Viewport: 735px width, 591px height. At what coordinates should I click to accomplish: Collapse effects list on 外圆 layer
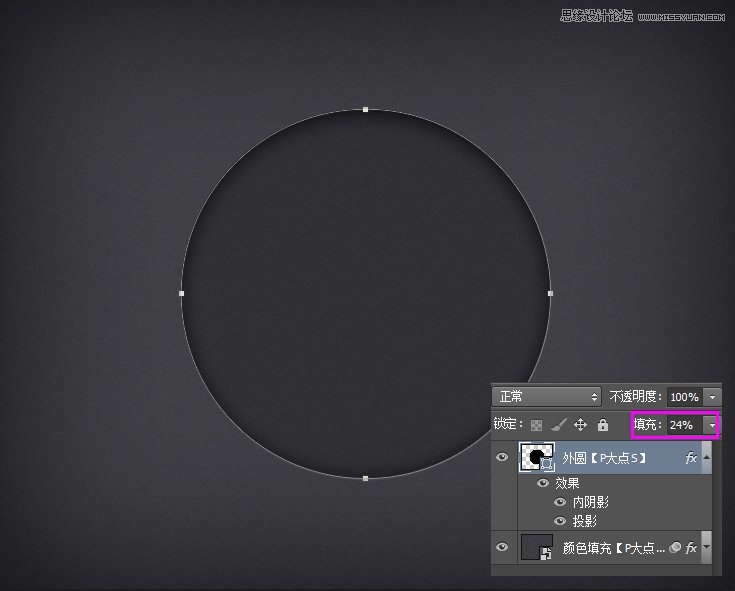tap(707, 458)
